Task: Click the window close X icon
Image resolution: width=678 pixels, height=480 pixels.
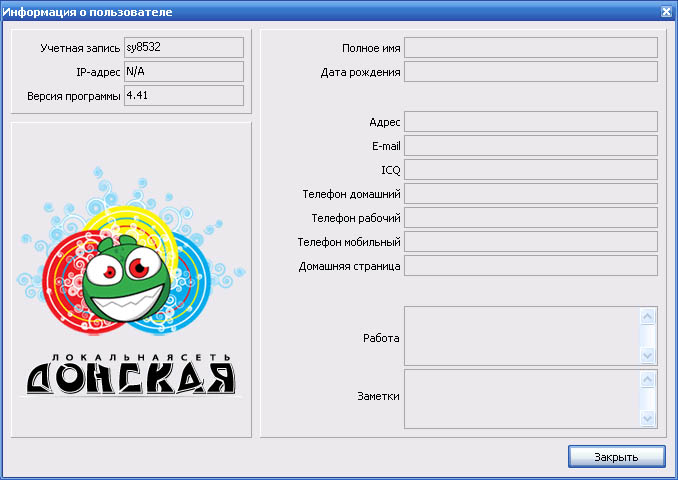Action: pos(666,11)
